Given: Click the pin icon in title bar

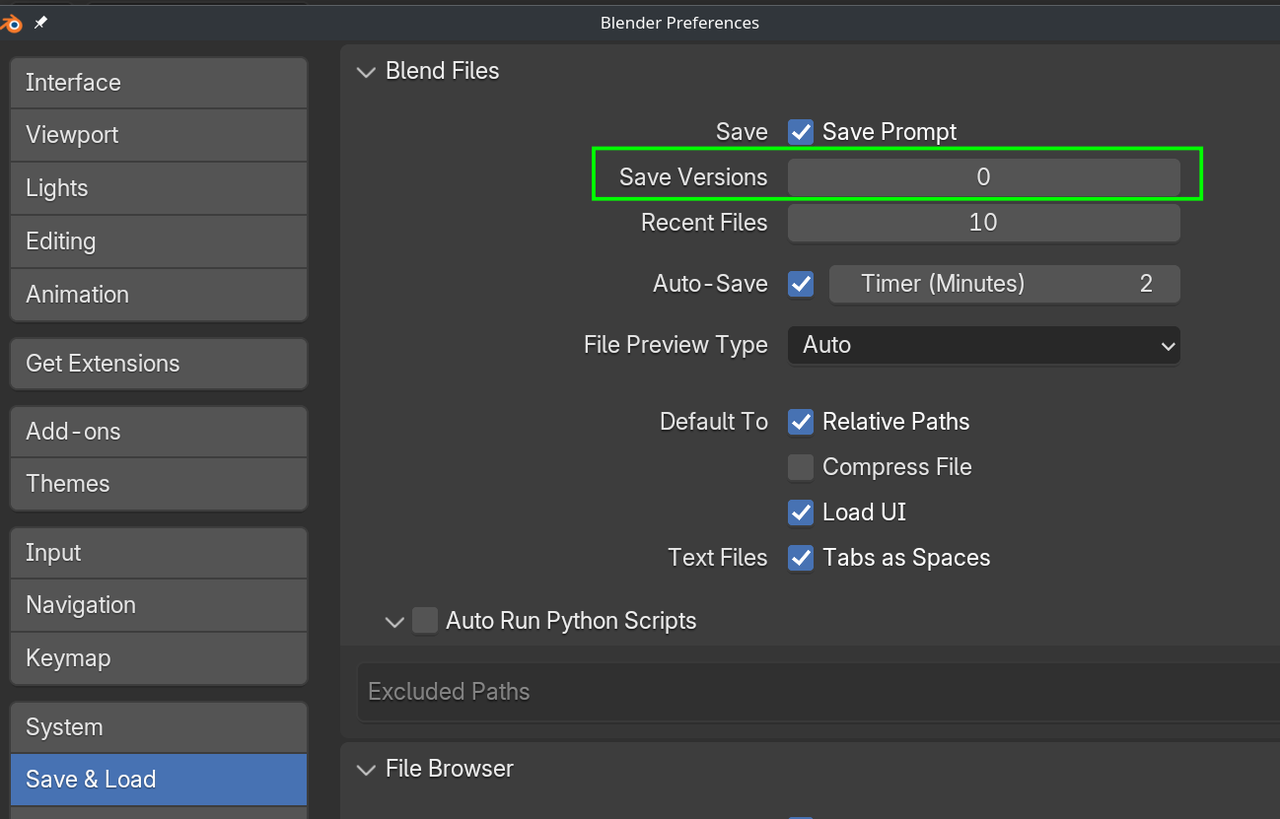Looking at the screenshot, I should click(41, 22).
